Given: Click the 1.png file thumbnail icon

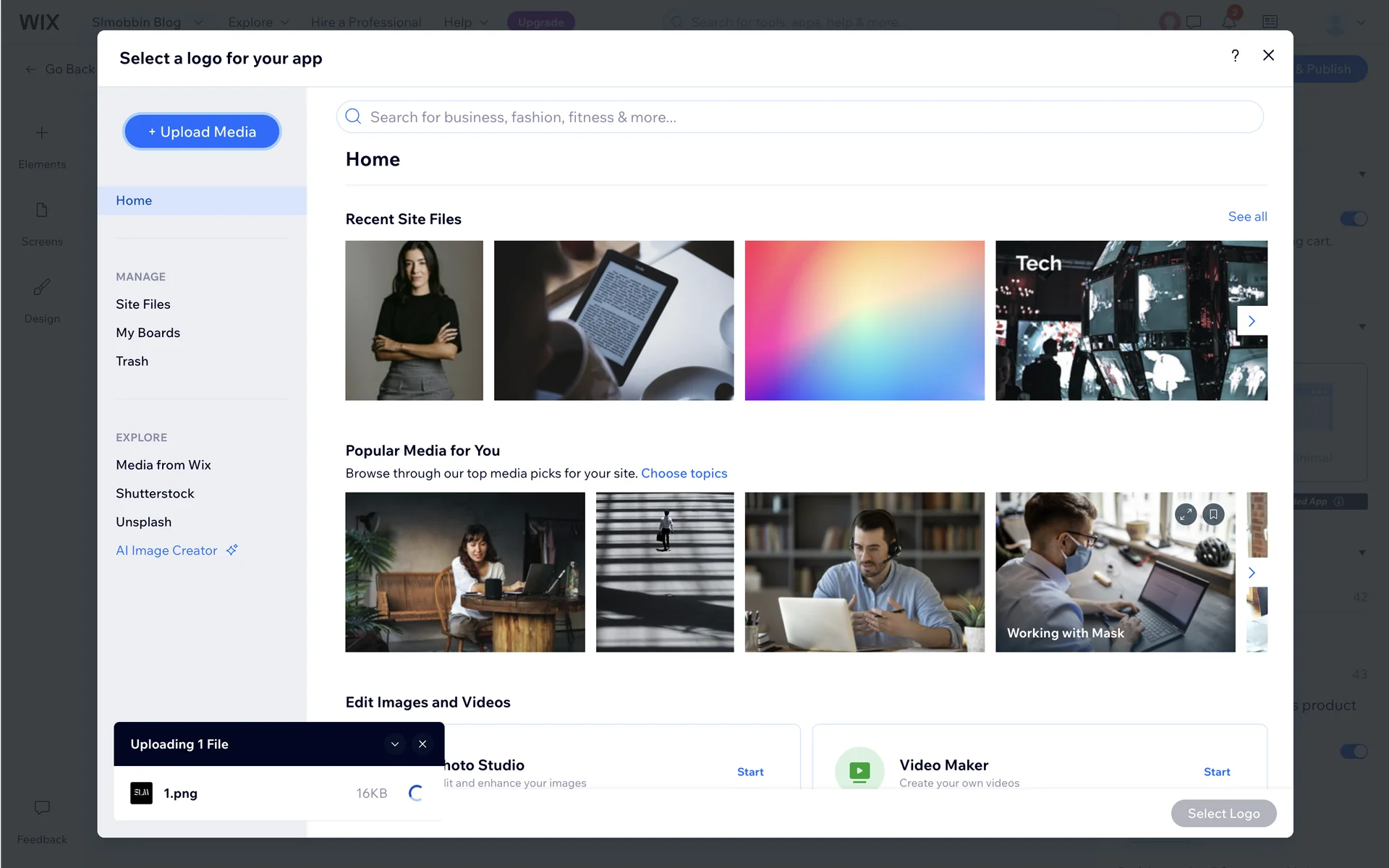Looking at the screenshot, I should (141, 793).
